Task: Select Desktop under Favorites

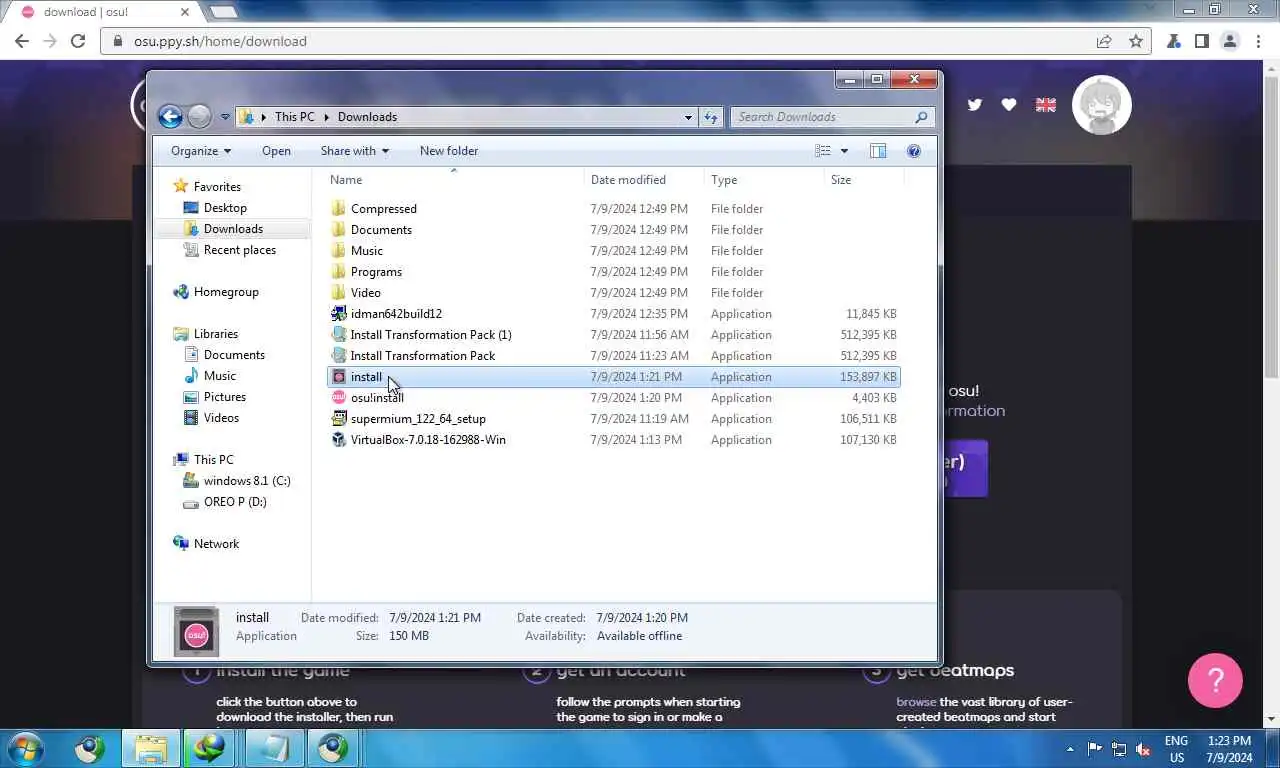Action: point(225,208)
